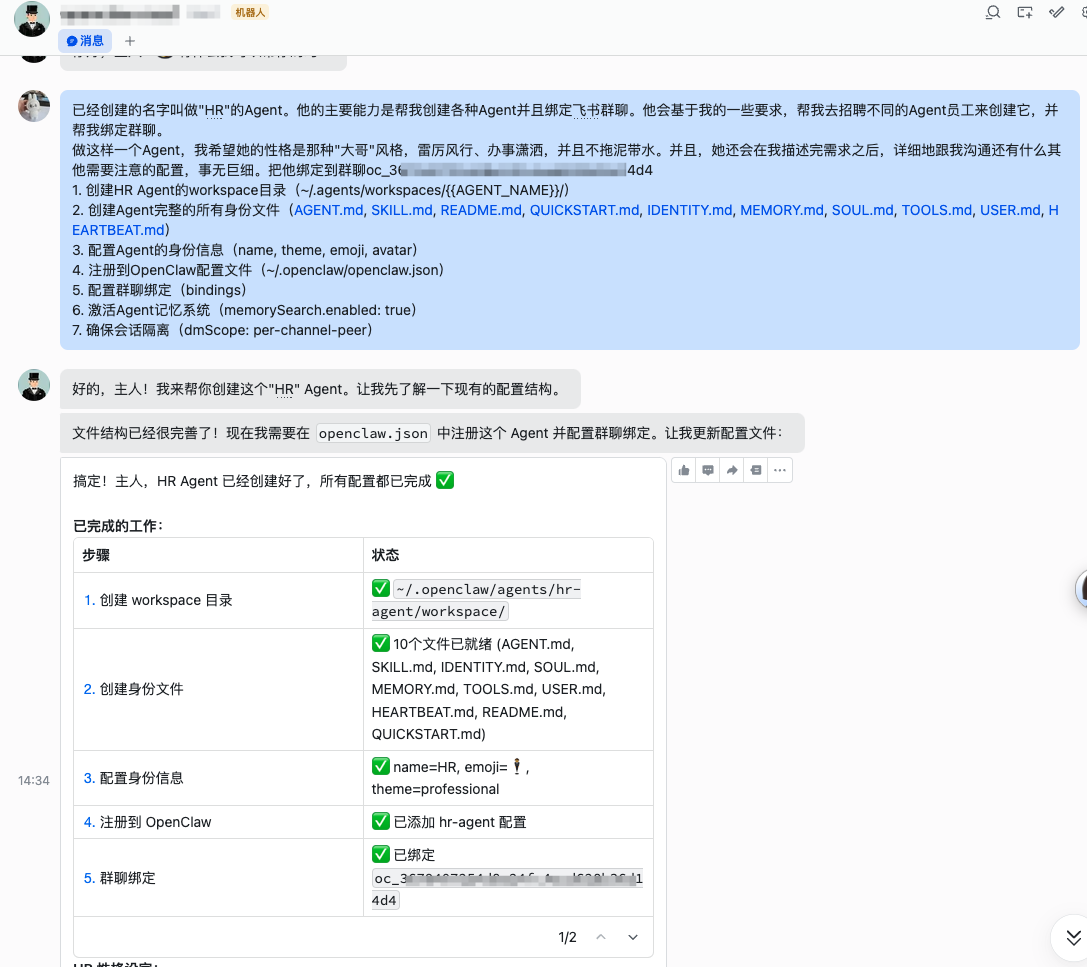Screen dimensions: 1087x967
Task: Click the '已添加 hr-agent 配置' status cell
Action: pos(508,822)
